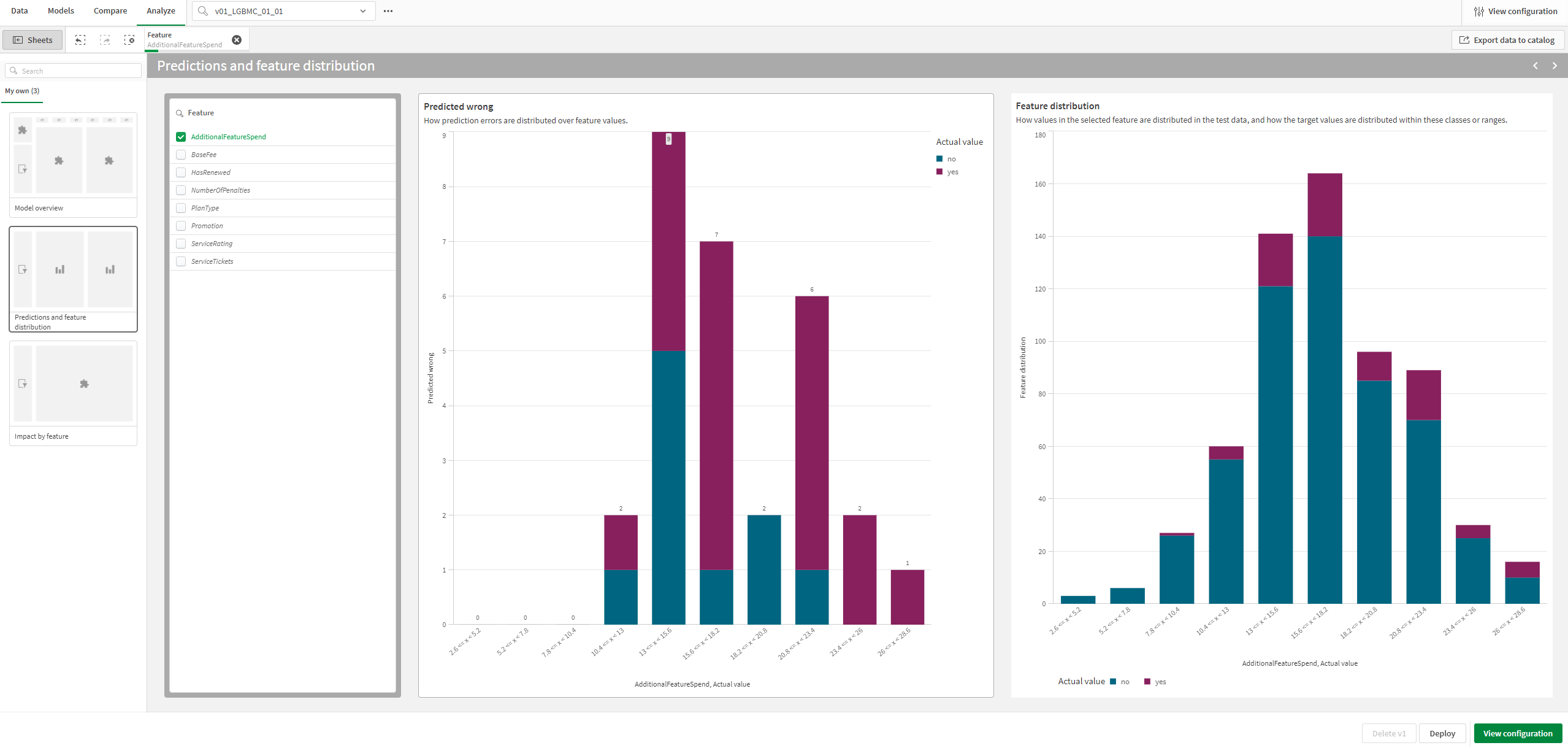This screenshot has width=1568, height=748.
Task: Click the three-dot overflow menu icon
Action: point(388,11)
